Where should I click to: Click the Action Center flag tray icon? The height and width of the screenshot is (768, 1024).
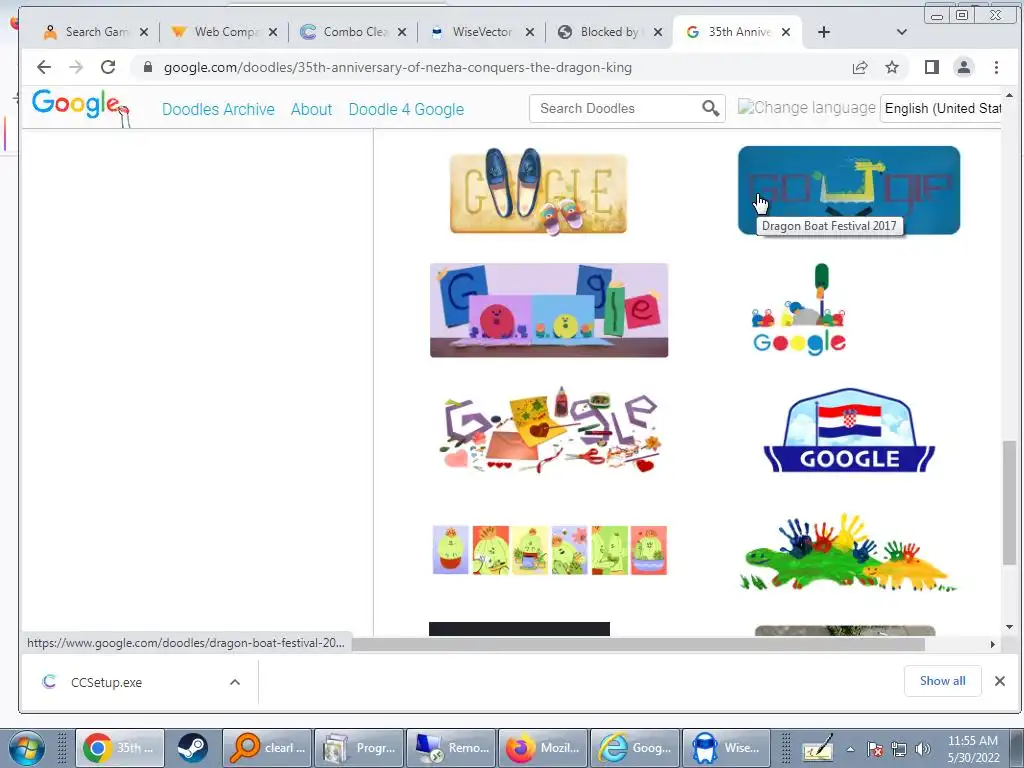tap(875, 750)
